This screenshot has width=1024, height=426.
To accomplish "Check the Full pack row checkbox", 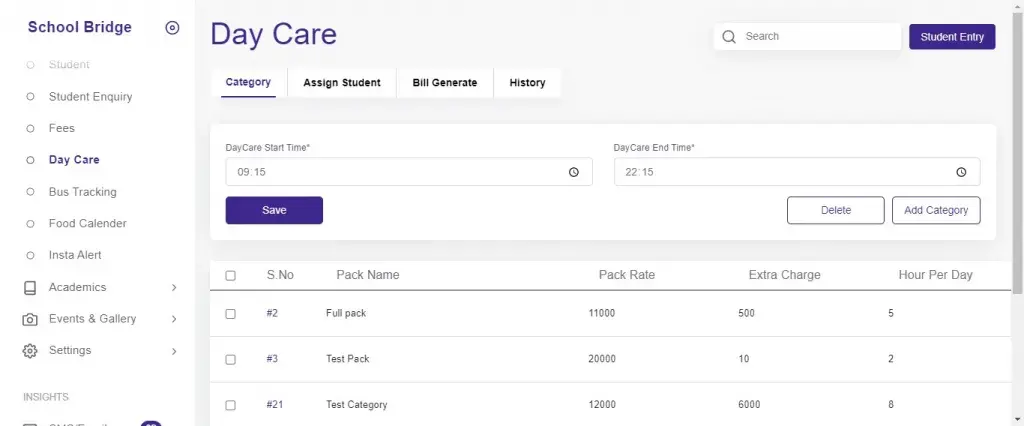I will point(231,314).
